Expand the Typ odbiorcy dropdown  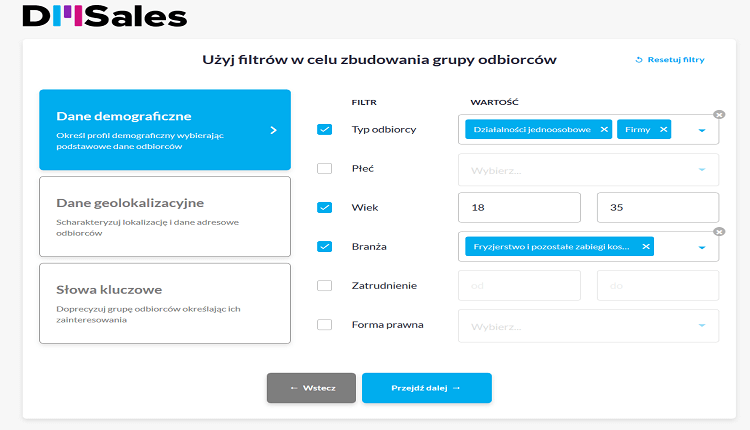coord(702,130)
